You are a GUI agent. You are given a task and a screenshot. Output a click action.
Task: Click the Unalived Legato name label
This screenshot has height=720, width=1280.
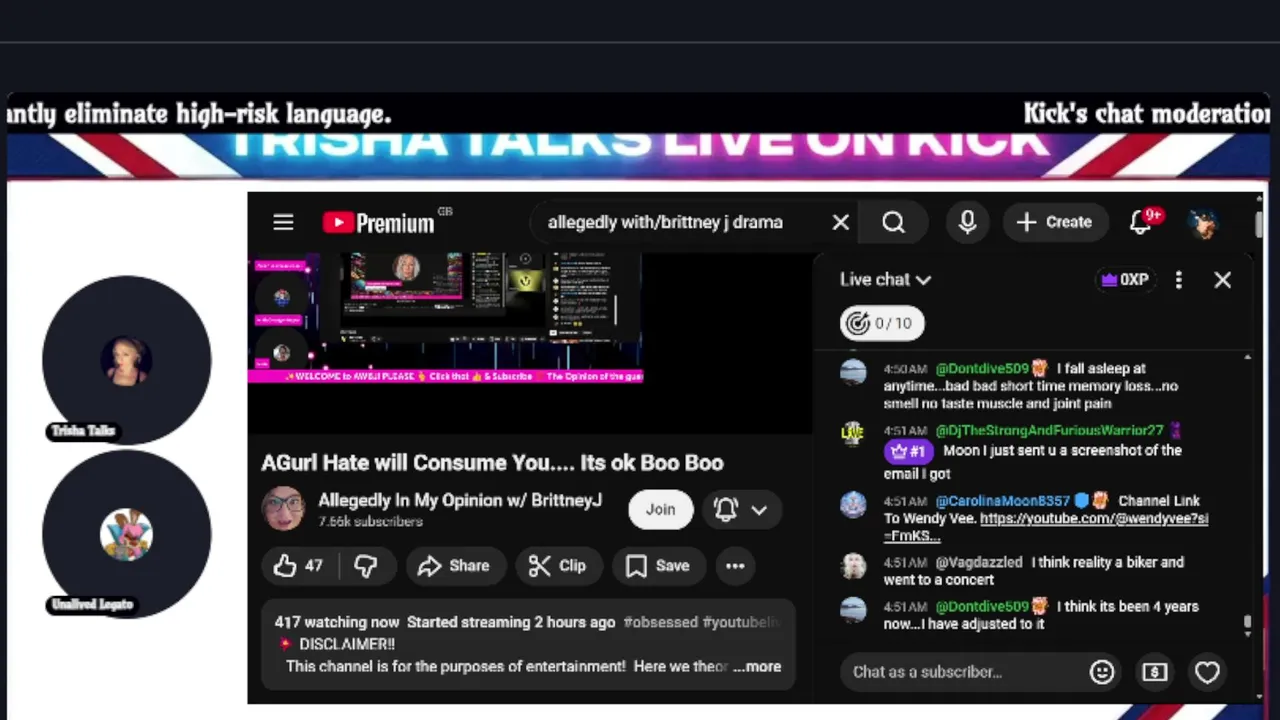coord(92,604)
